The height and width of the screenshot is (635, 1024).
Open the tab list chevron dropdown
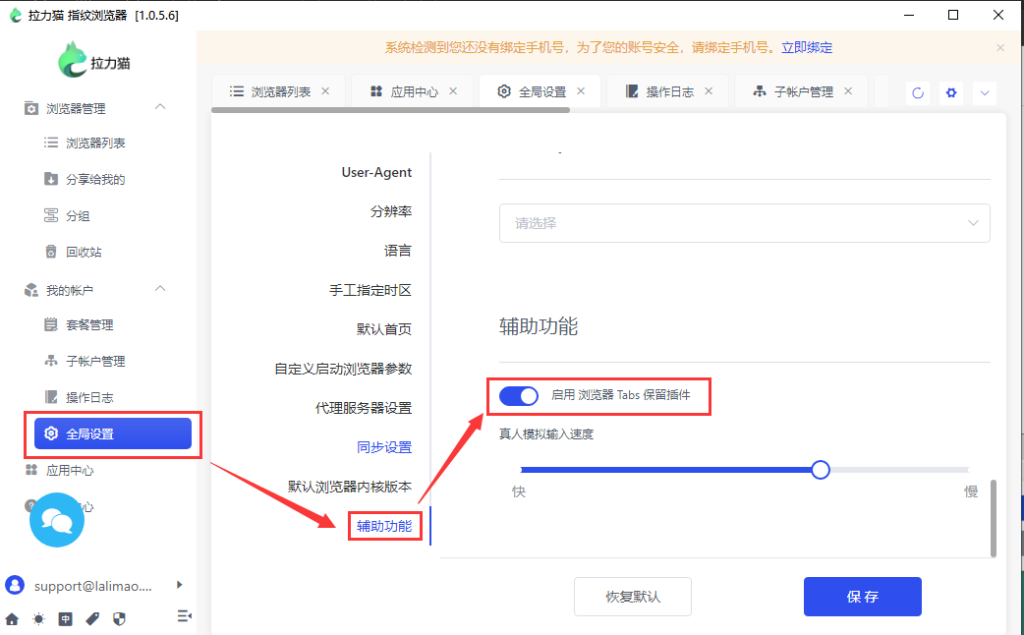(984, 93)
